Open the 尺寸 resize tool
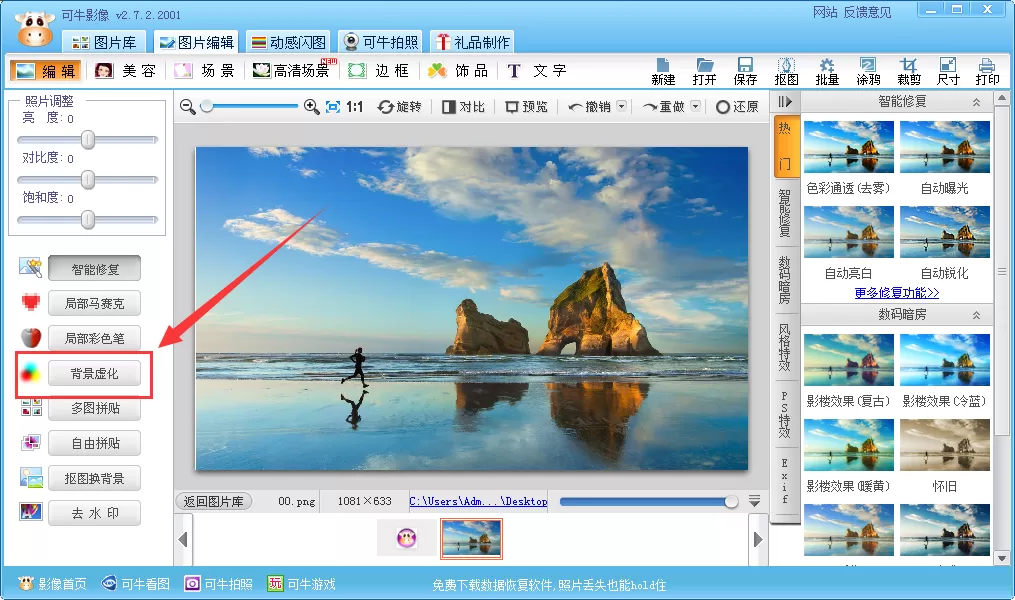Image resolution: width=1015 pixels, height=600 pixels. [948, 71]
